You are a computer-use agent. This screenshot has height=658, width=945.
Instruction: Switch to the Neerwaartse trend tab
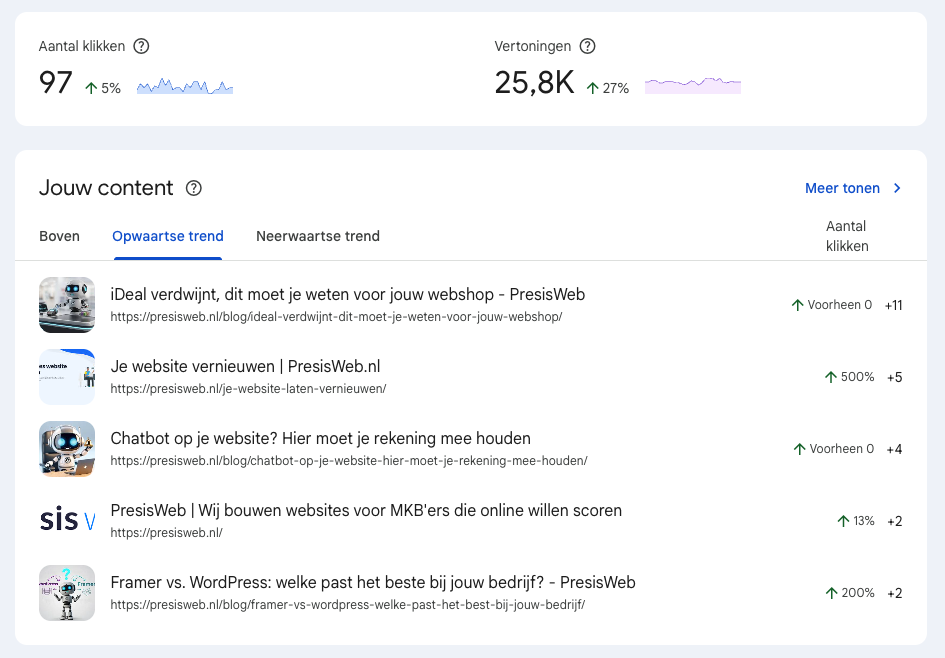click(x=318, y=237)
